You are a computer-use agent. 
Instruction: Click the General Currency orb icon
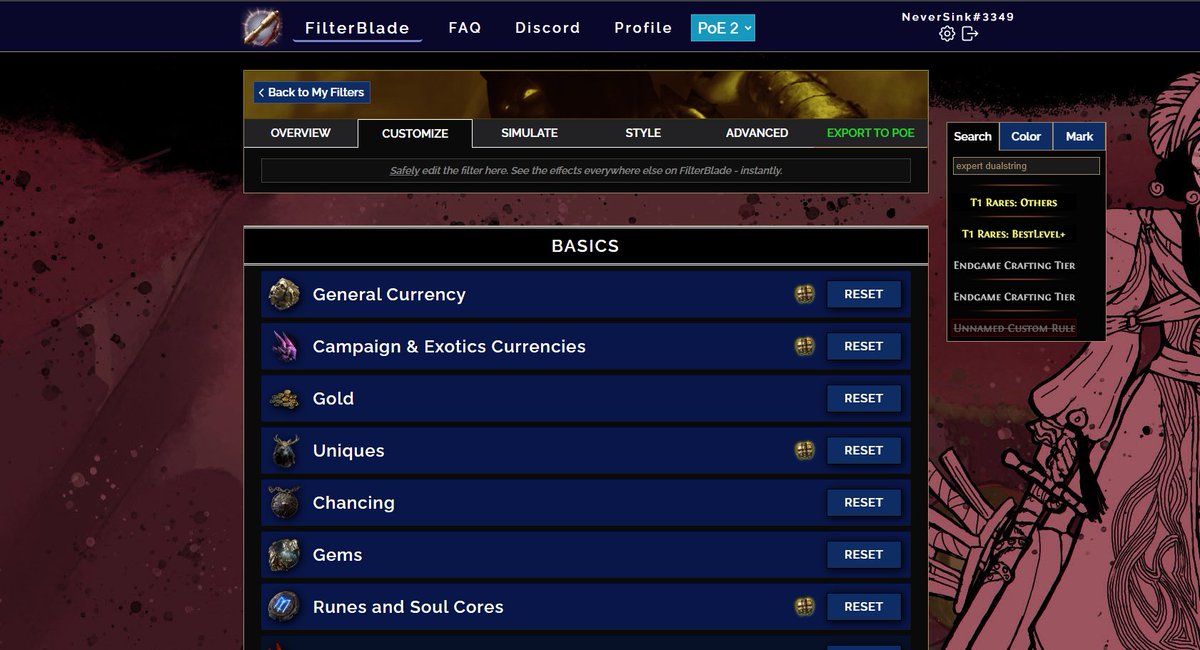(x=285, y=294)
